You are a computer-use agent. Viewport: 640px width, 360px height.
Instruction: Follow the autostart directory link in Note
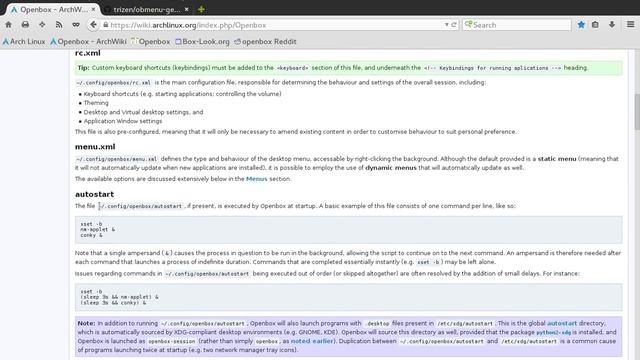562,323
